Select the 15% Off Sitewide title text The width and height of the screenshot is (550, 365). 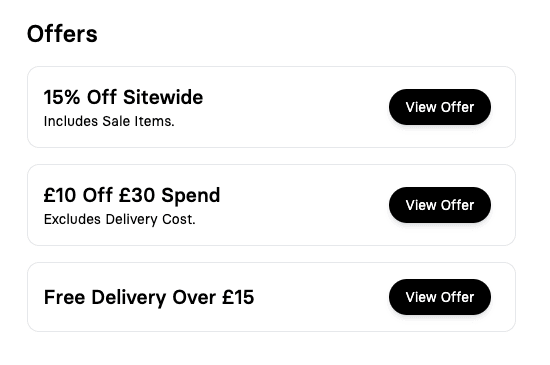(x=123, y=97)
